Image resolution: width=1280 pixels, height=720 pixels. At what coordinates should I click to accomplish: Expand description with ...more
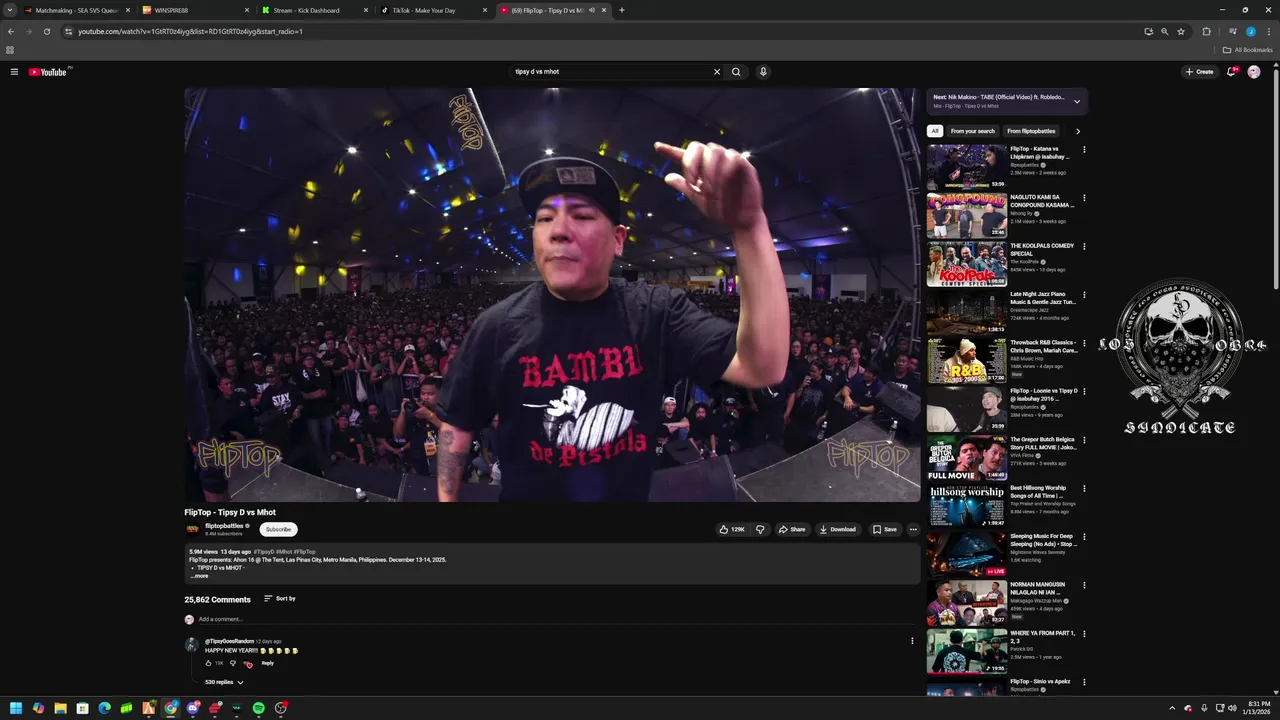(200, 576)
